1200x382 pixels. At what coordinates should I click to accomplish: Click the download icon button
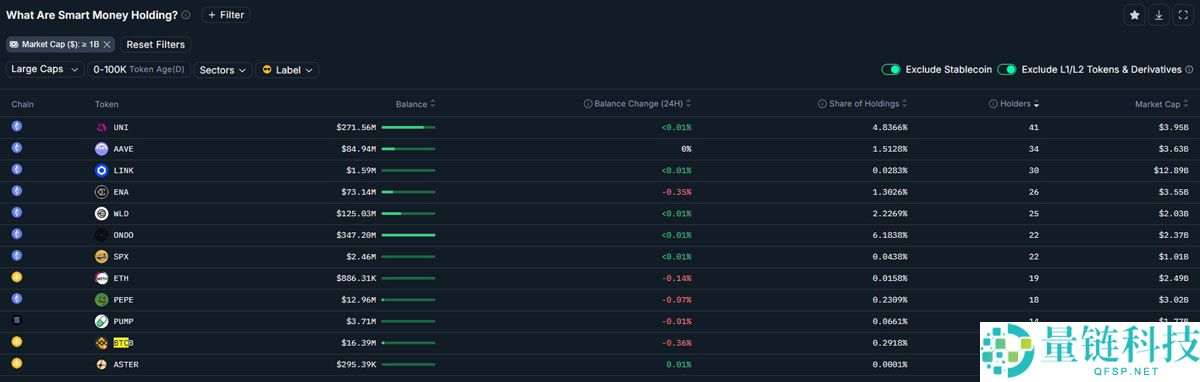(1159, 15)
